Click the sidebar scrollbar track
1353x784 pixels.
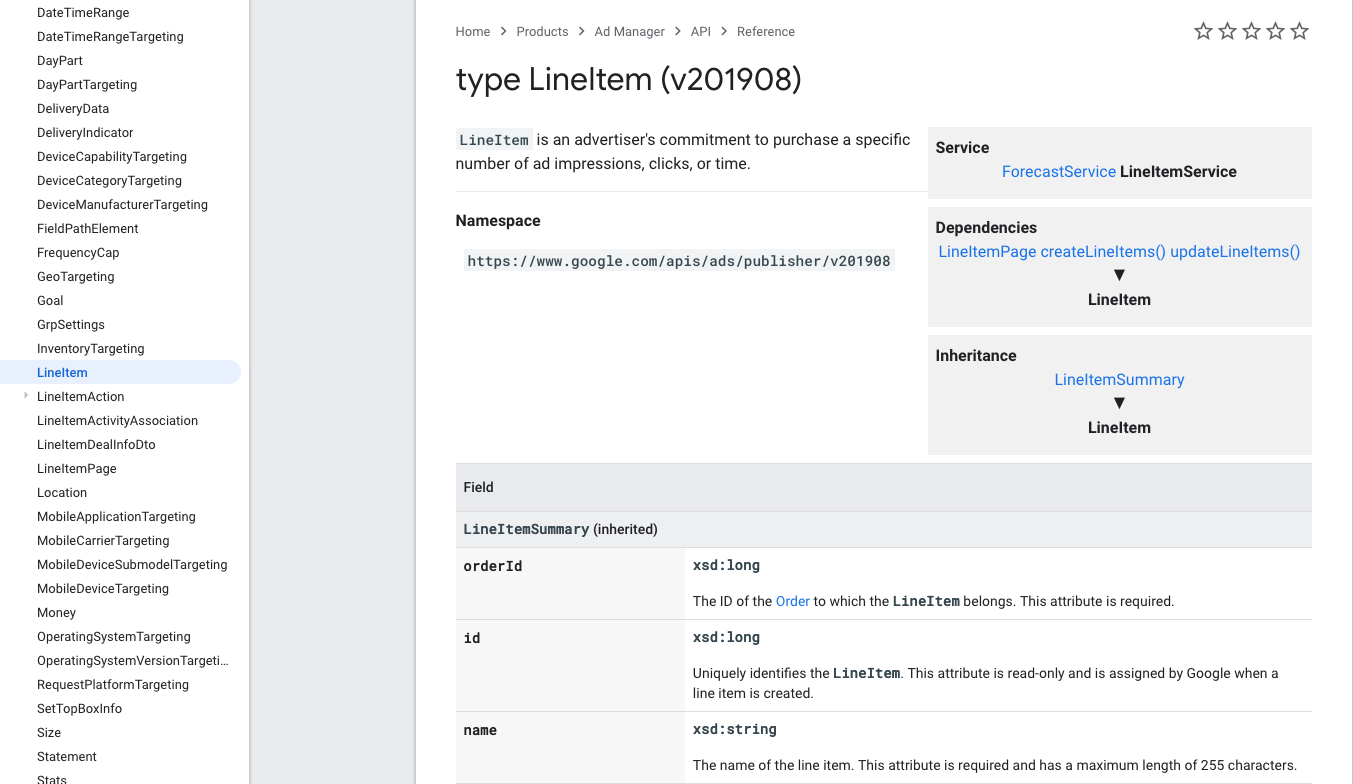tap(245, 400)
